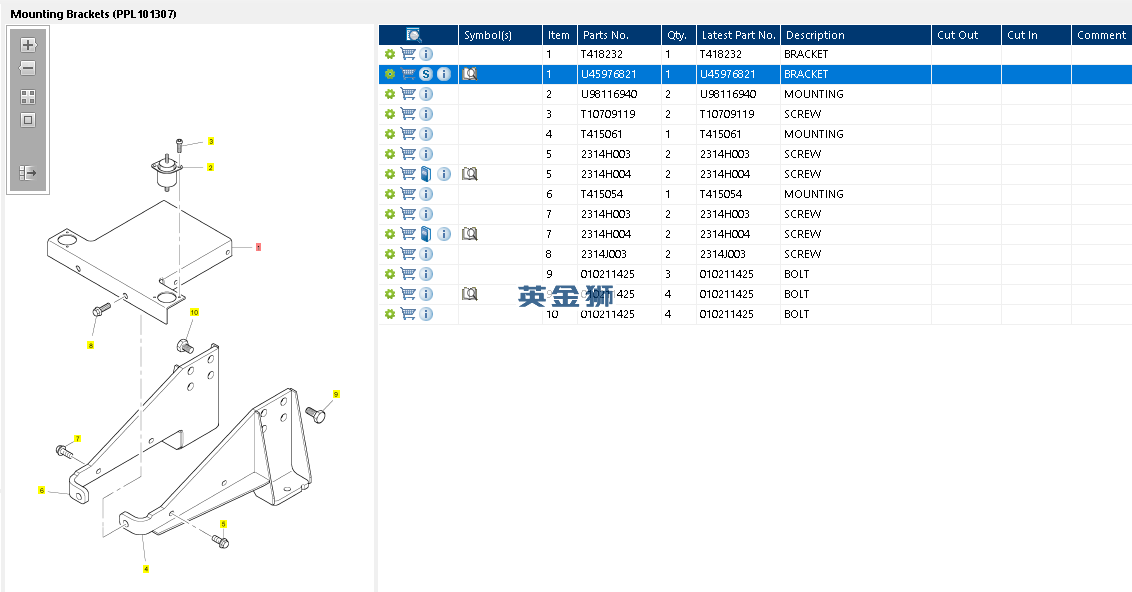Select callout 8 in the diagram
The width and height of the screenshot is (1132, 592).
pos(90,346)
